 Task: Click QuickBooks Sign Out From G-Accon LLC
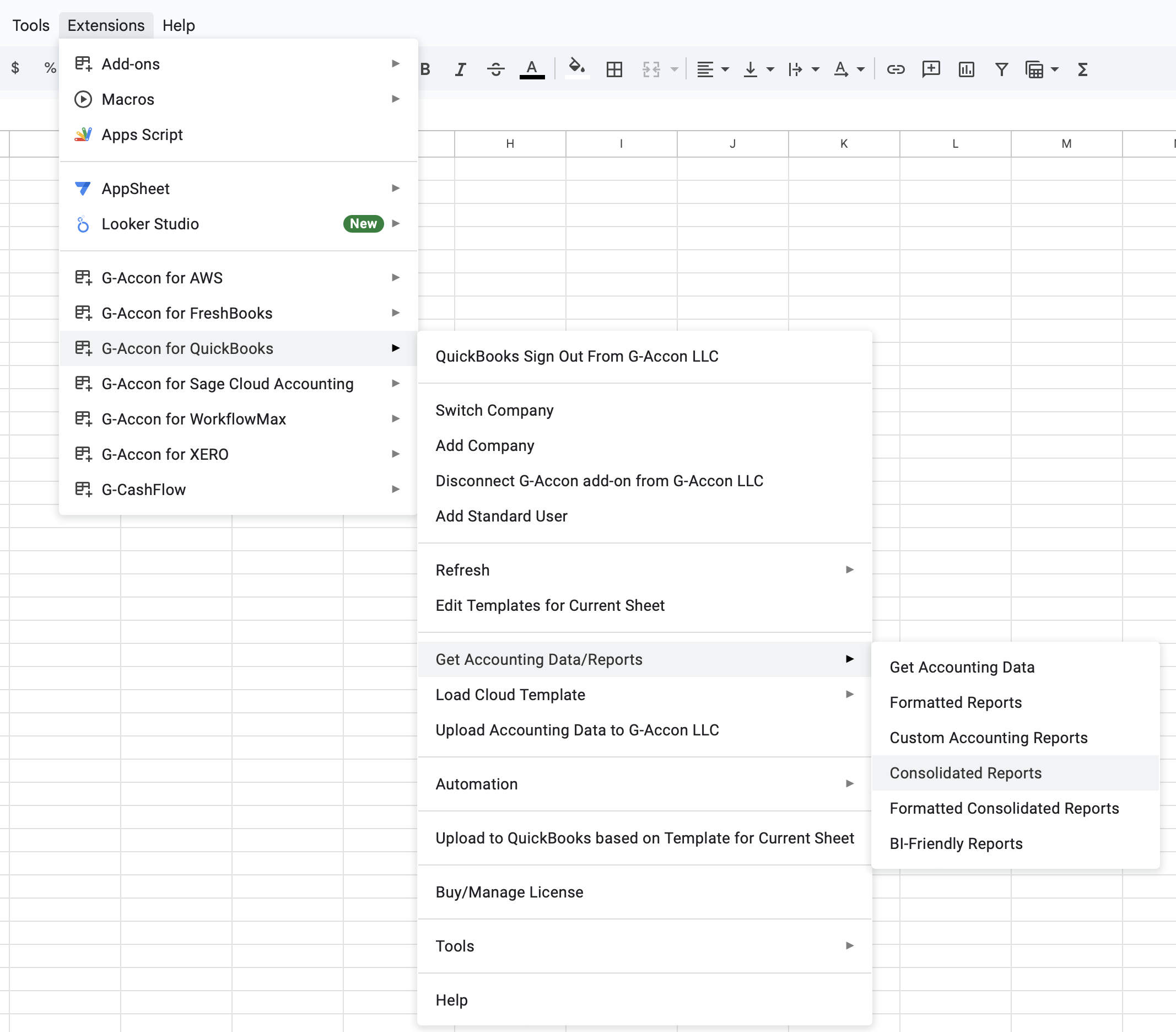pyautogui.click(x=644, y=356)
